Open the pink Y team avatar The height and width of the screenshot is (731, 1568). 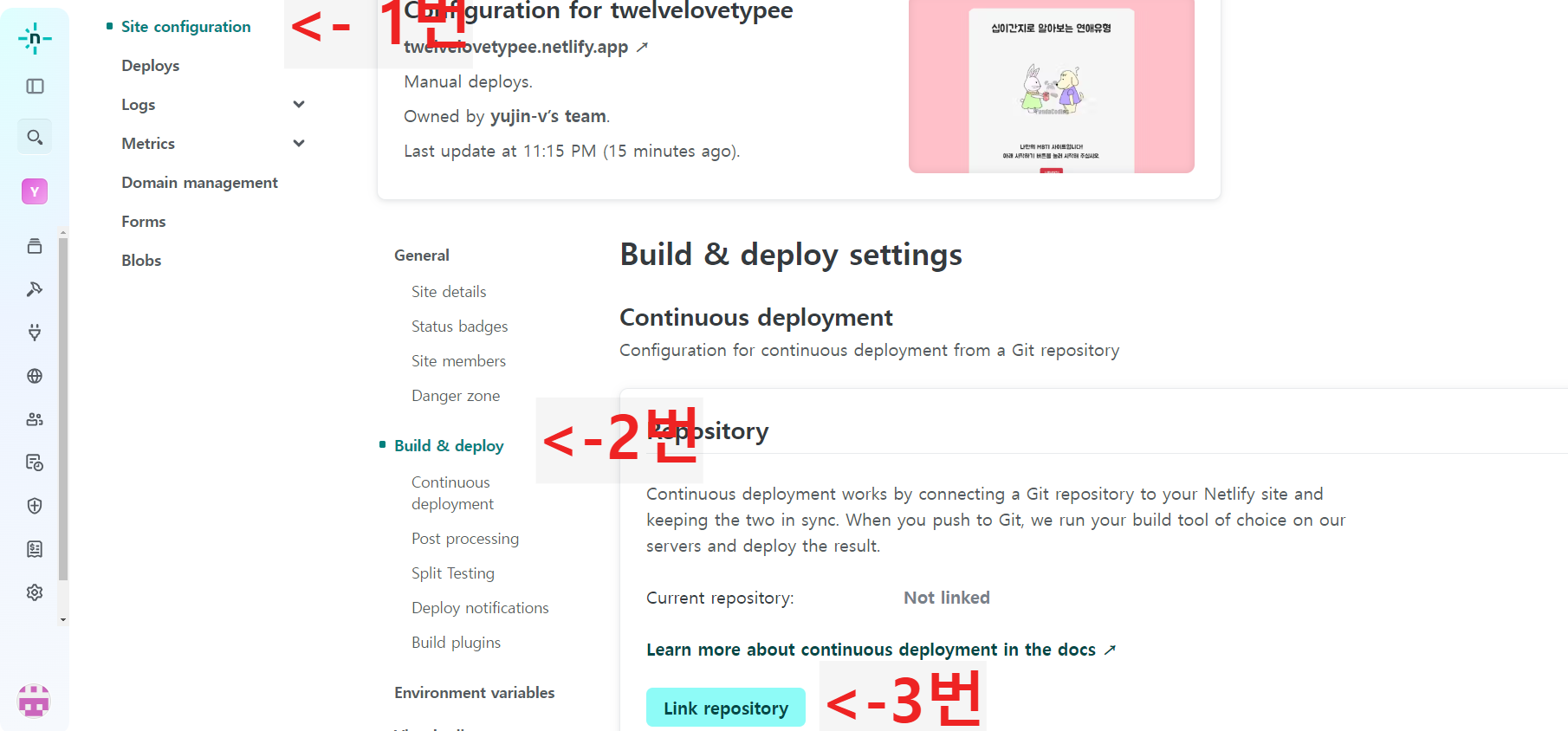click(x=35, y=191)
